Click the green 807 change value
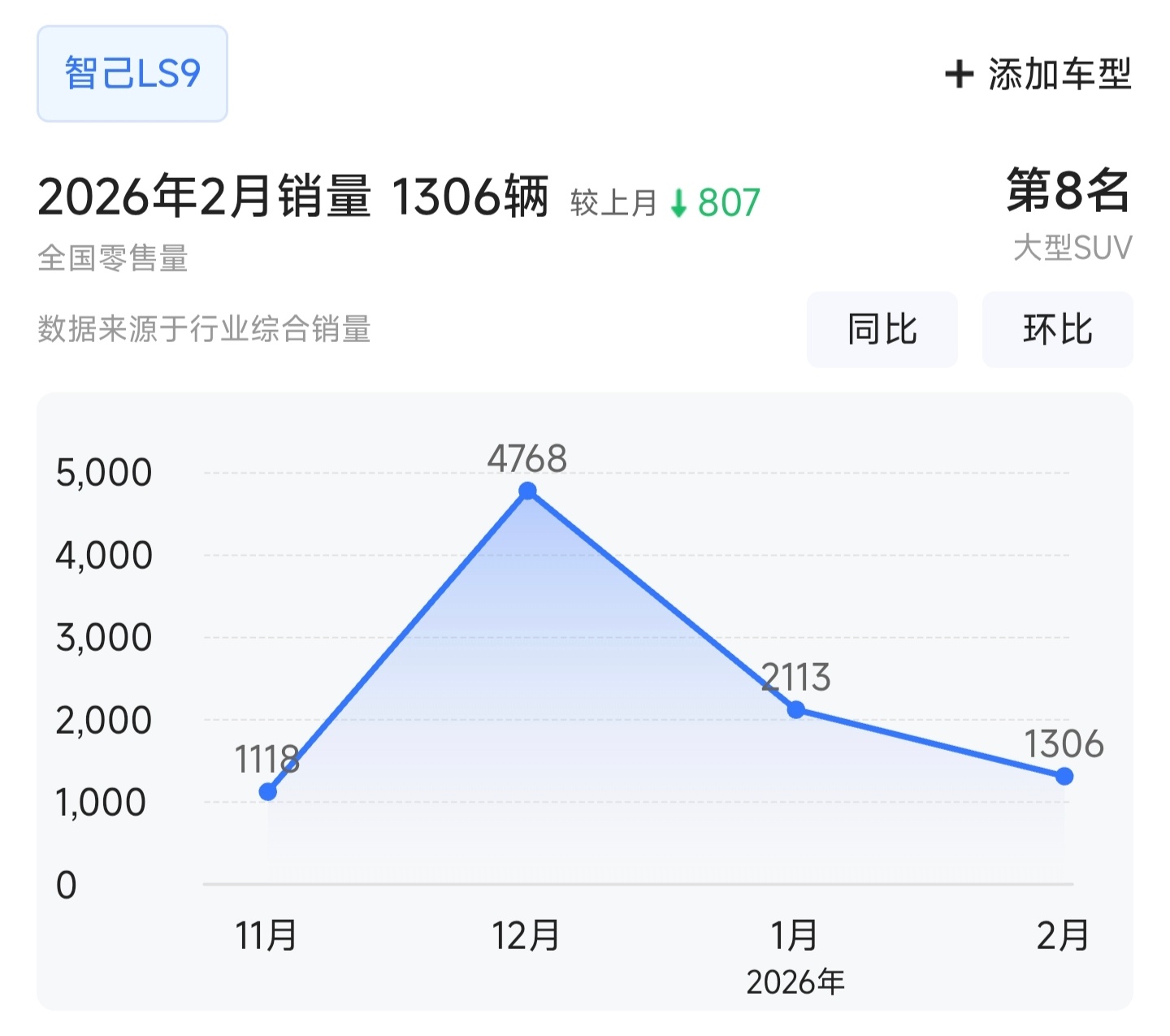The width and height of the screenshot is (1170, 1036). click(x=729, y=203)
